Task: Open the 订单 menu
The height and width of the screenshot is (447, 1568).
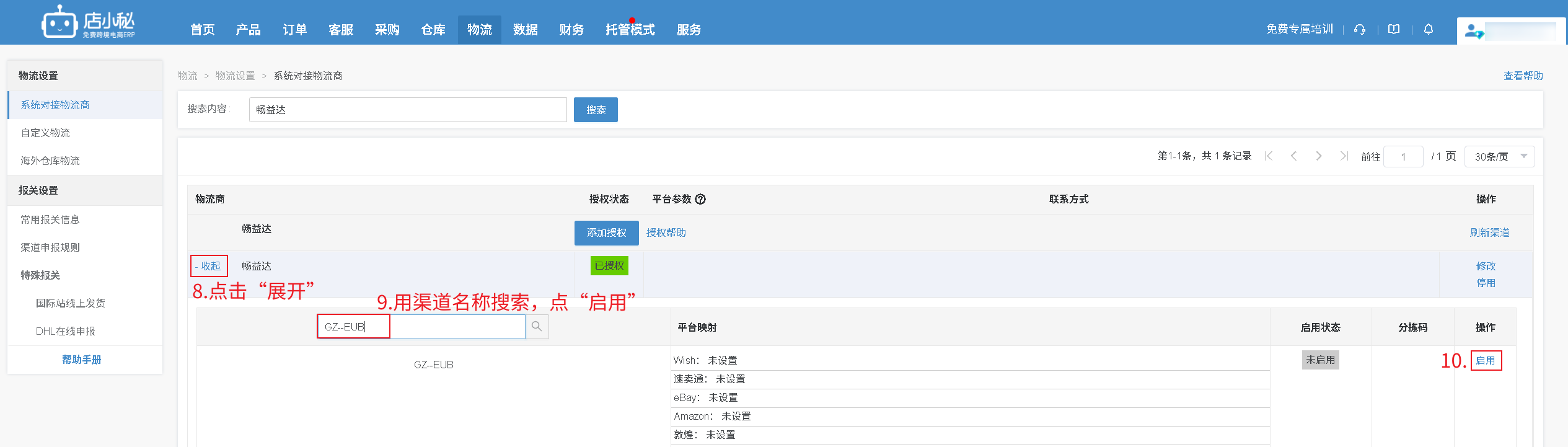Action: pyautogui.click(x=294, y=30)
